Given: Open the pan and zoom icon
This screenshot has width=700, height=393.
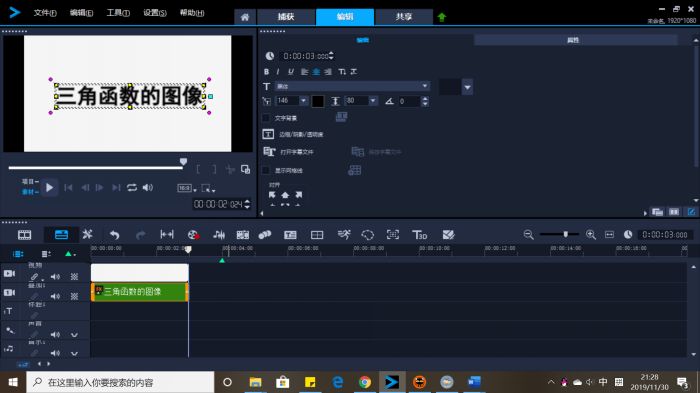Looking at the screenshot, I should [393, 234].
